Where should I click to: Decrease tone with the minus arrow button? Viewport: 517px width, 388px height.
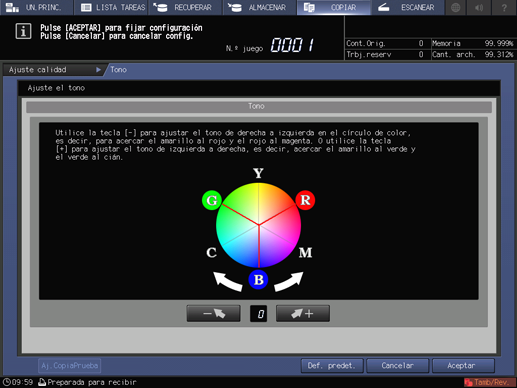coord(213,313)
